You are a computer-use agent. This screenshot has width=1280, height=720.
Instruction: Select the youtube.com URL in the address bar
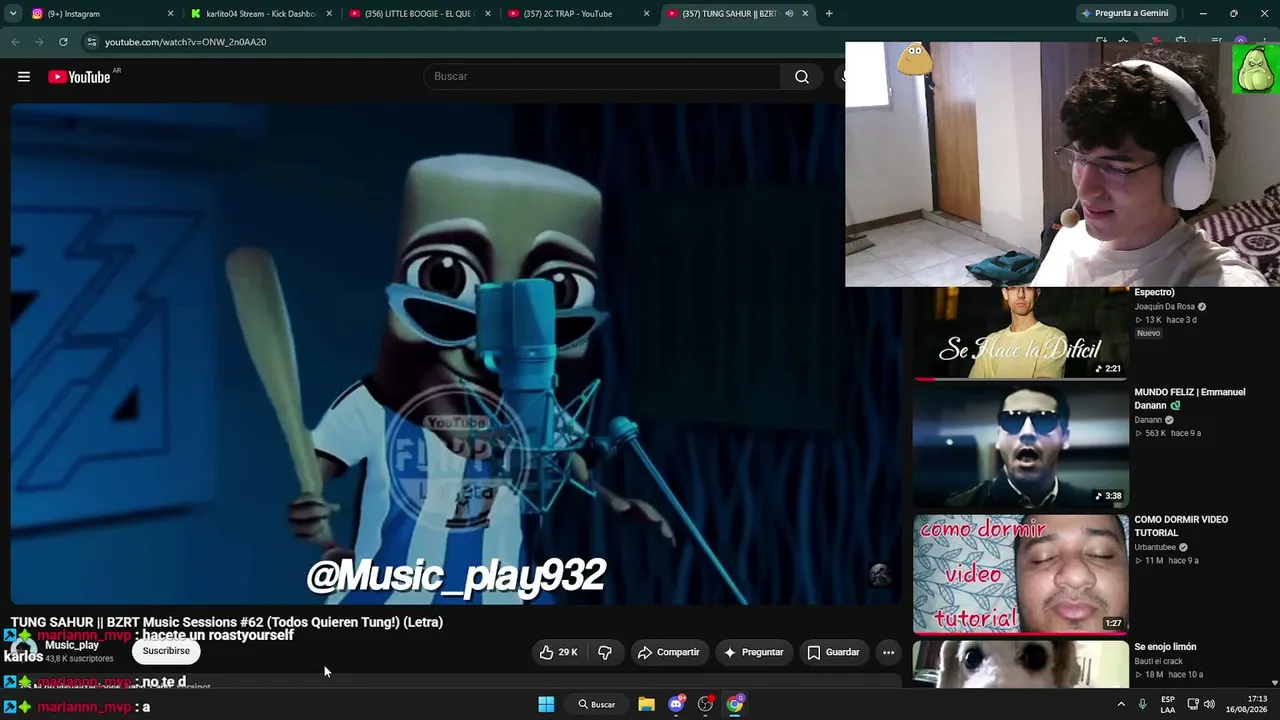[x=185, y=42]
